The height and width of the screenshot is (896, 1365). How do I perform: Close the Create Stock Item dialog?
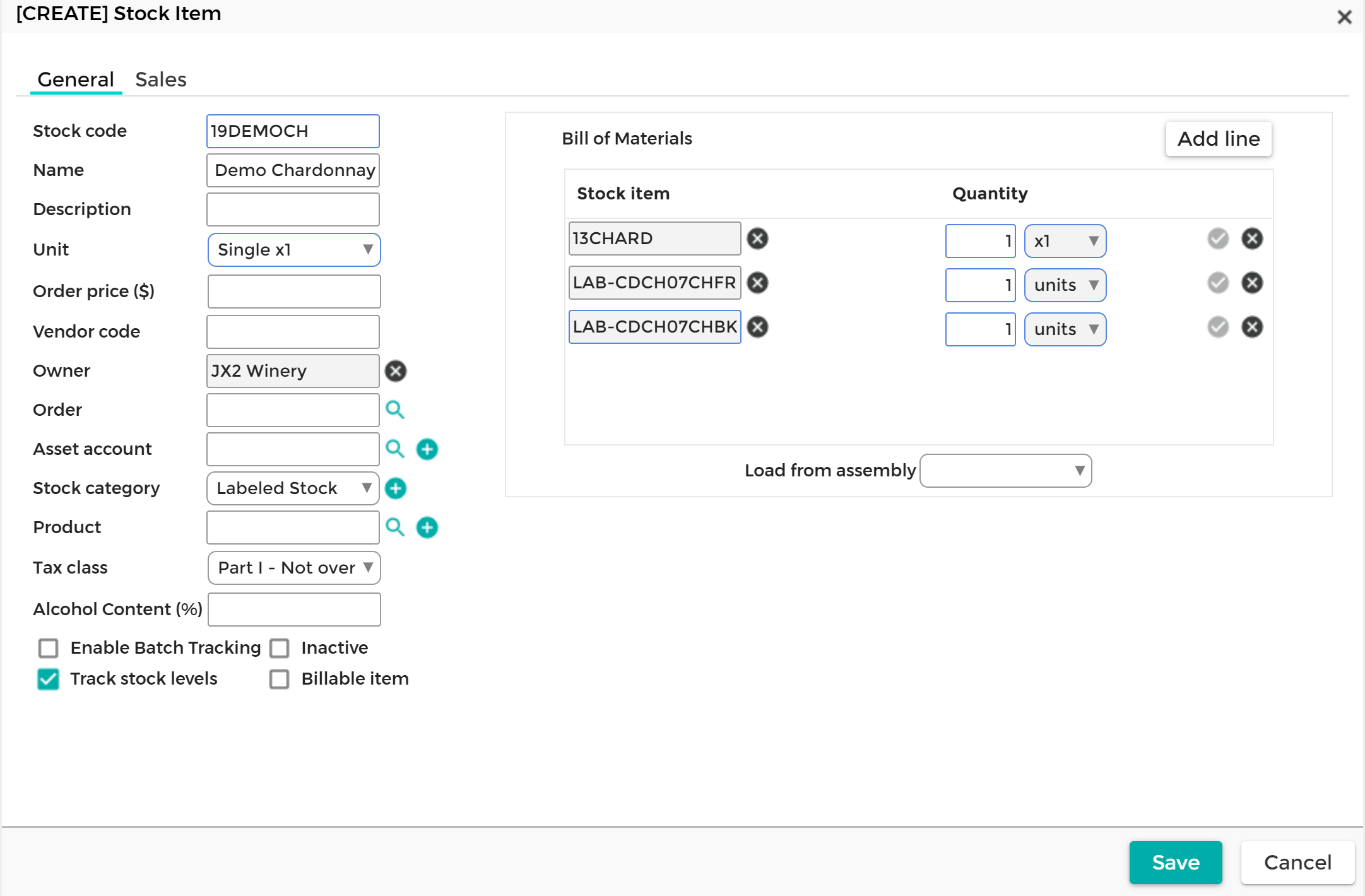pos(1344,17)
